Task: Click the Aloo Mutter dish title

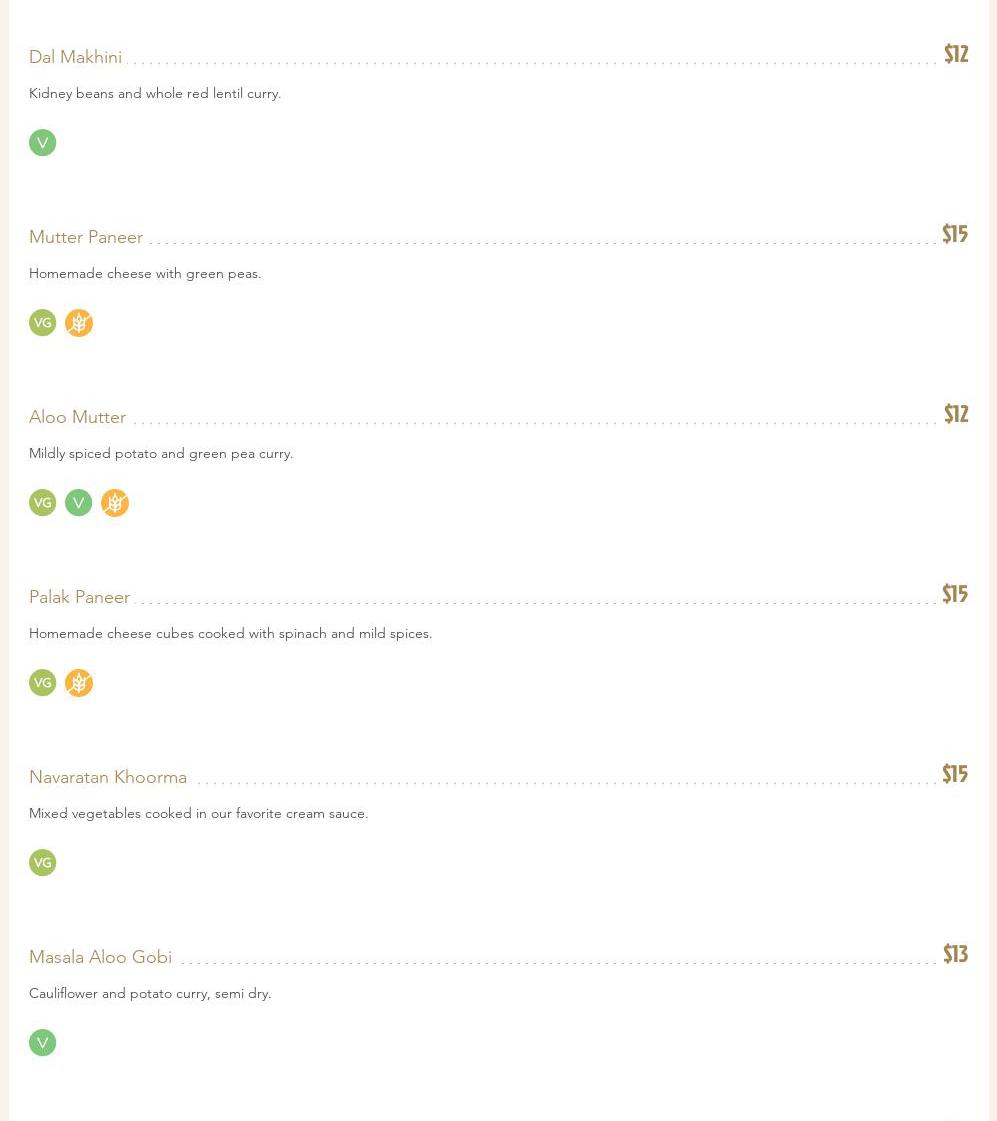Action: click(78, 417)
